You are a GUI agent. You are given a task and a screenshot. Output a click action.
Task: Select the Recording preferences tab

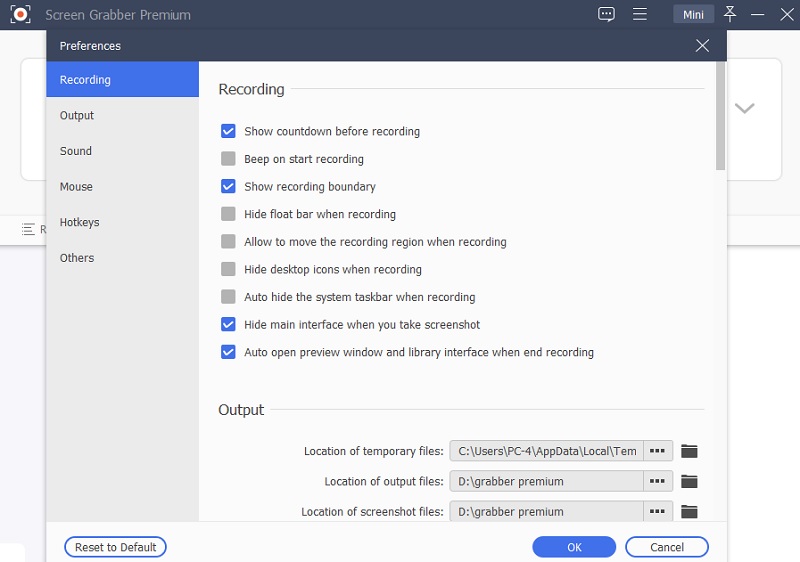coord(122,80)
